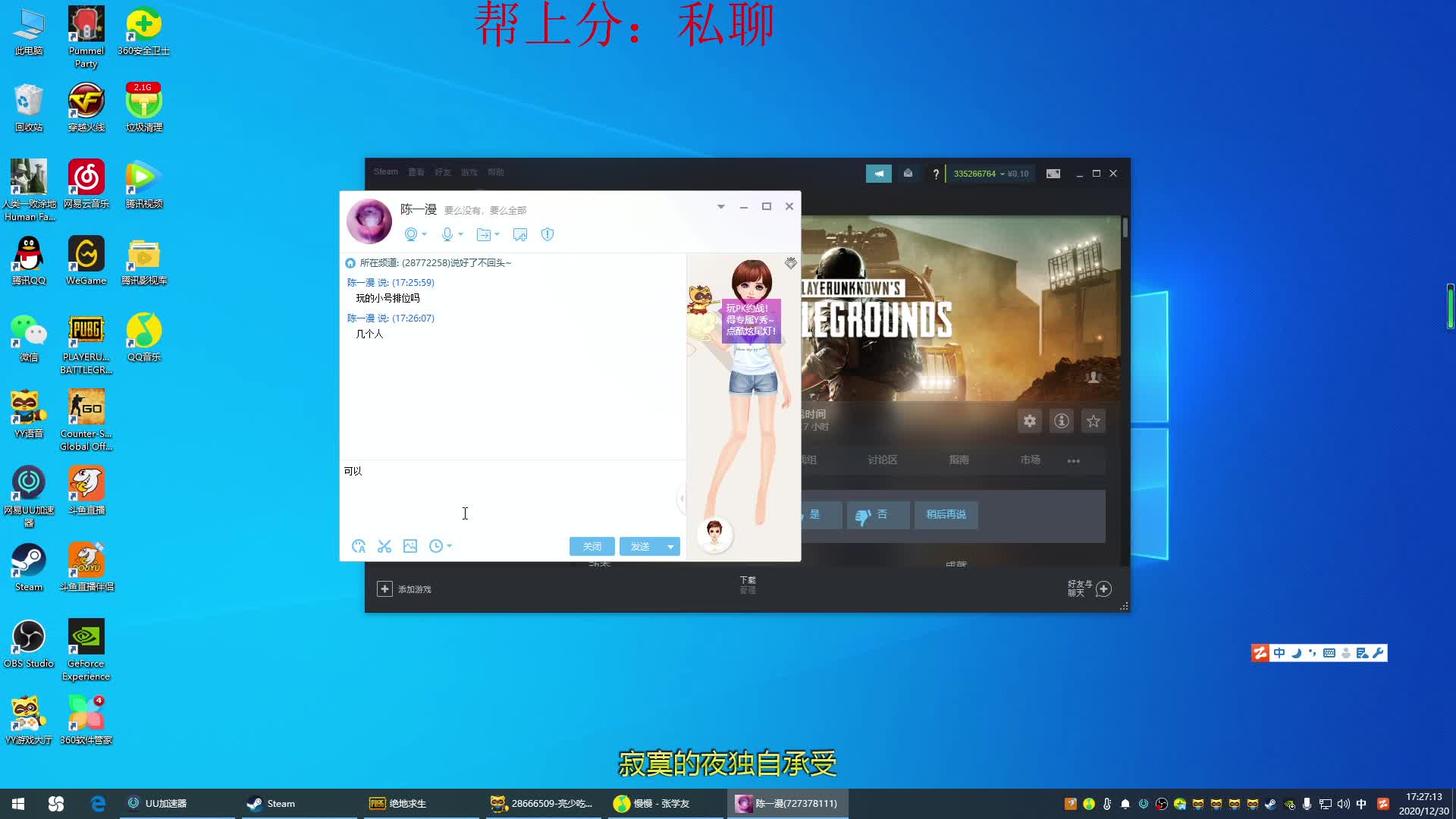Click inside the message input field

click(513, 497)
